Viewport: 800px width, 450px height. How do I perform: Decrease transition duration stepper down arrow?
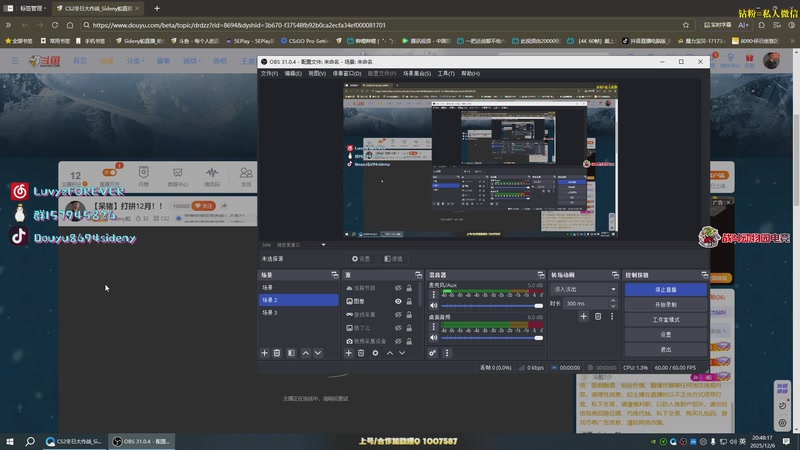click(x=613, y=306)
